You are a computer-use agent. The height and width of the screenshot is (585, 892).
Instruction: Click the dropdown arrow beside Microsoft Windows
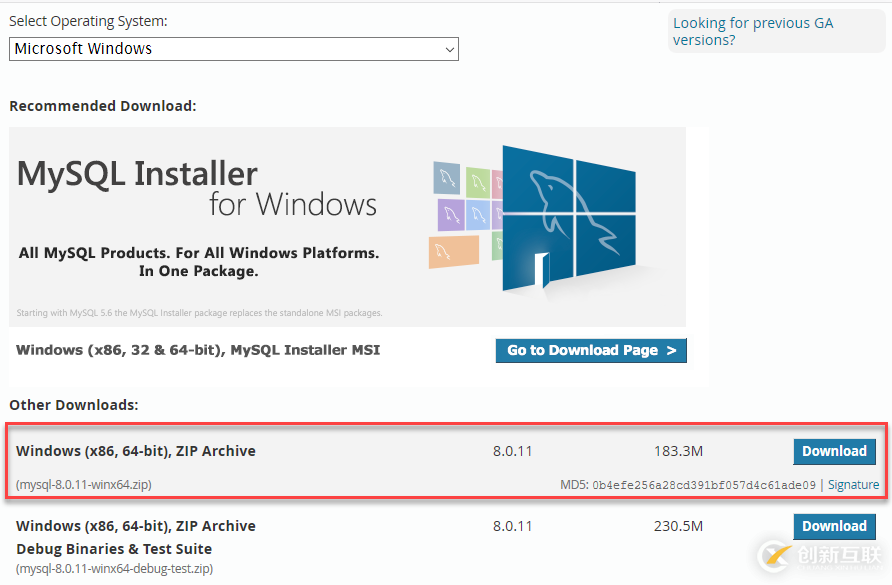(449, 49)
